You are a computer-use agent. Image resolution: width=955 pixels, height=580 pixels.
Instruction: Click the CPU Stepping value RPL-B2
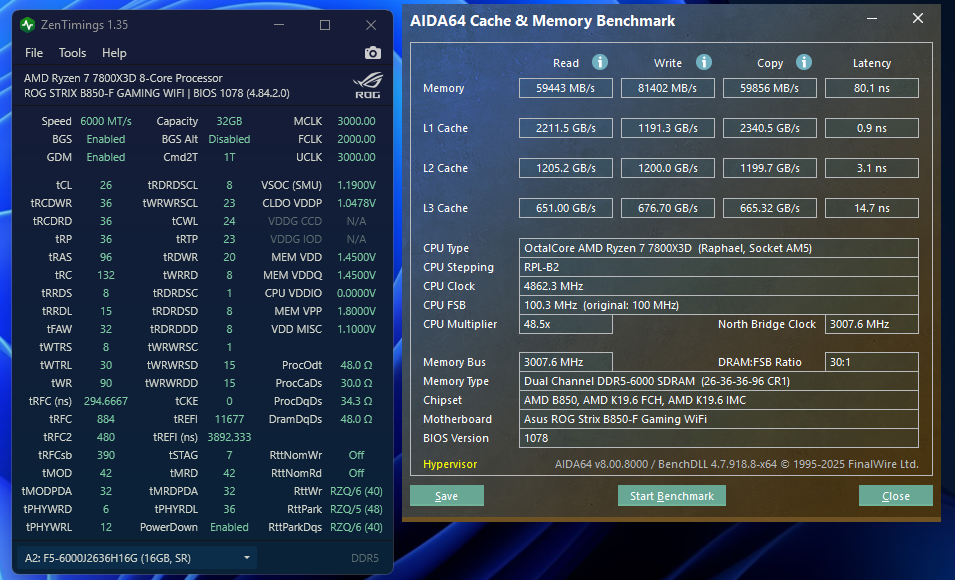point(719,267)
